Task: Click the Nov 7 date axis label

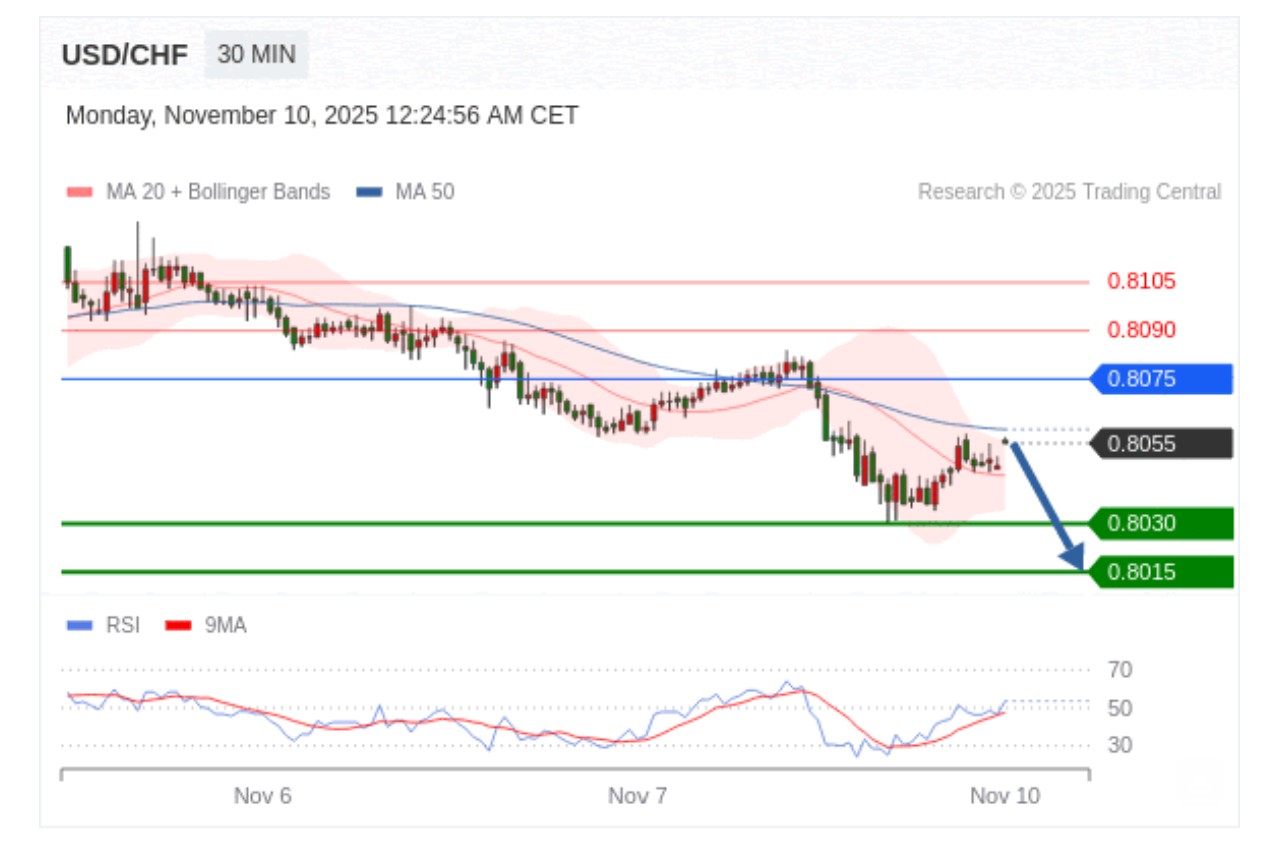Action: (x=637, y=796)
